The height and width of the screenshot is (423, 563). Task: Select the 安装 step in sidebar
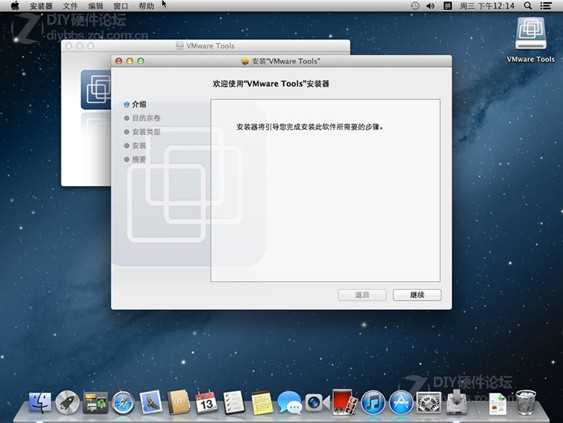[x=135, y=145]
